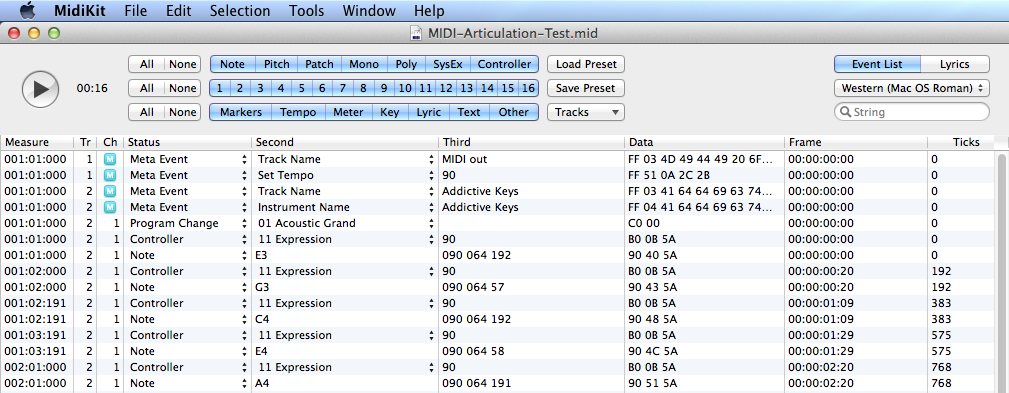Open Status popup on first Track Name row
Viewport: 1009px width, 393px height.
[245, 159]
